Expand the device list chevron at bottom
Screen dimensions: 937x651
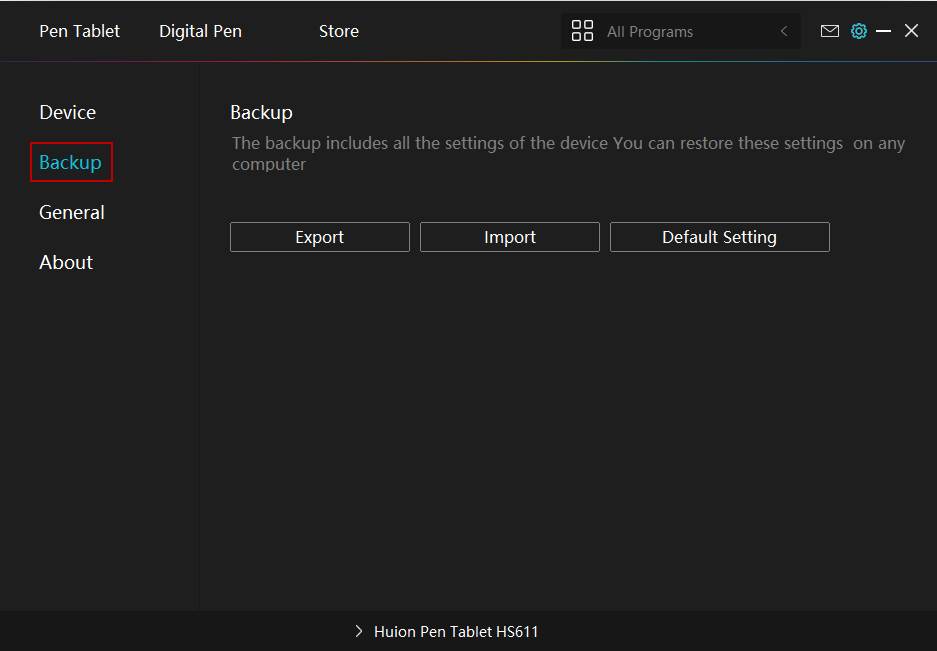tap(359, 632)
